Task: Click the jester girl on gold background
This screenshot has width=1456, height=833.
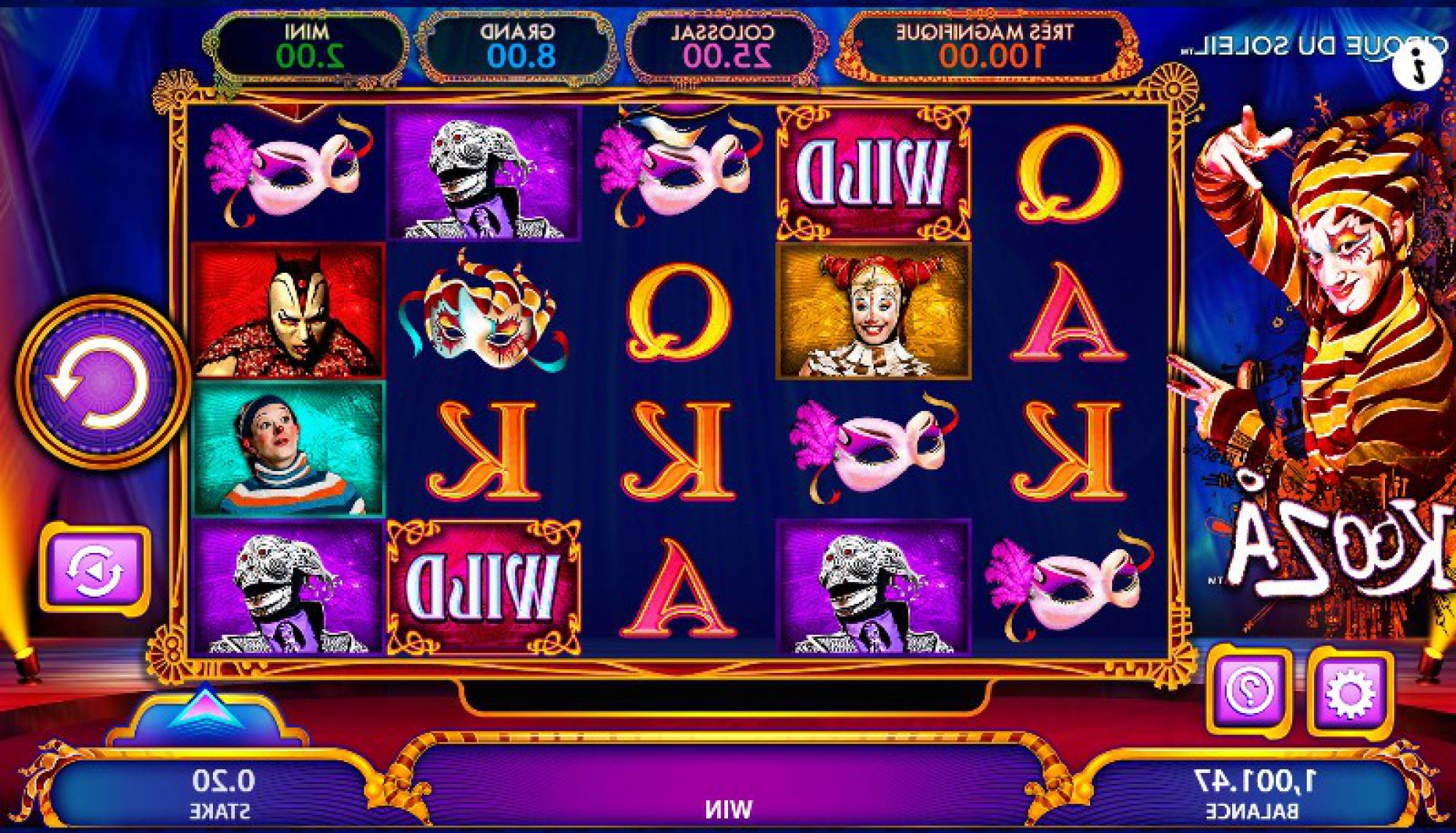Action: coord(873,311)
